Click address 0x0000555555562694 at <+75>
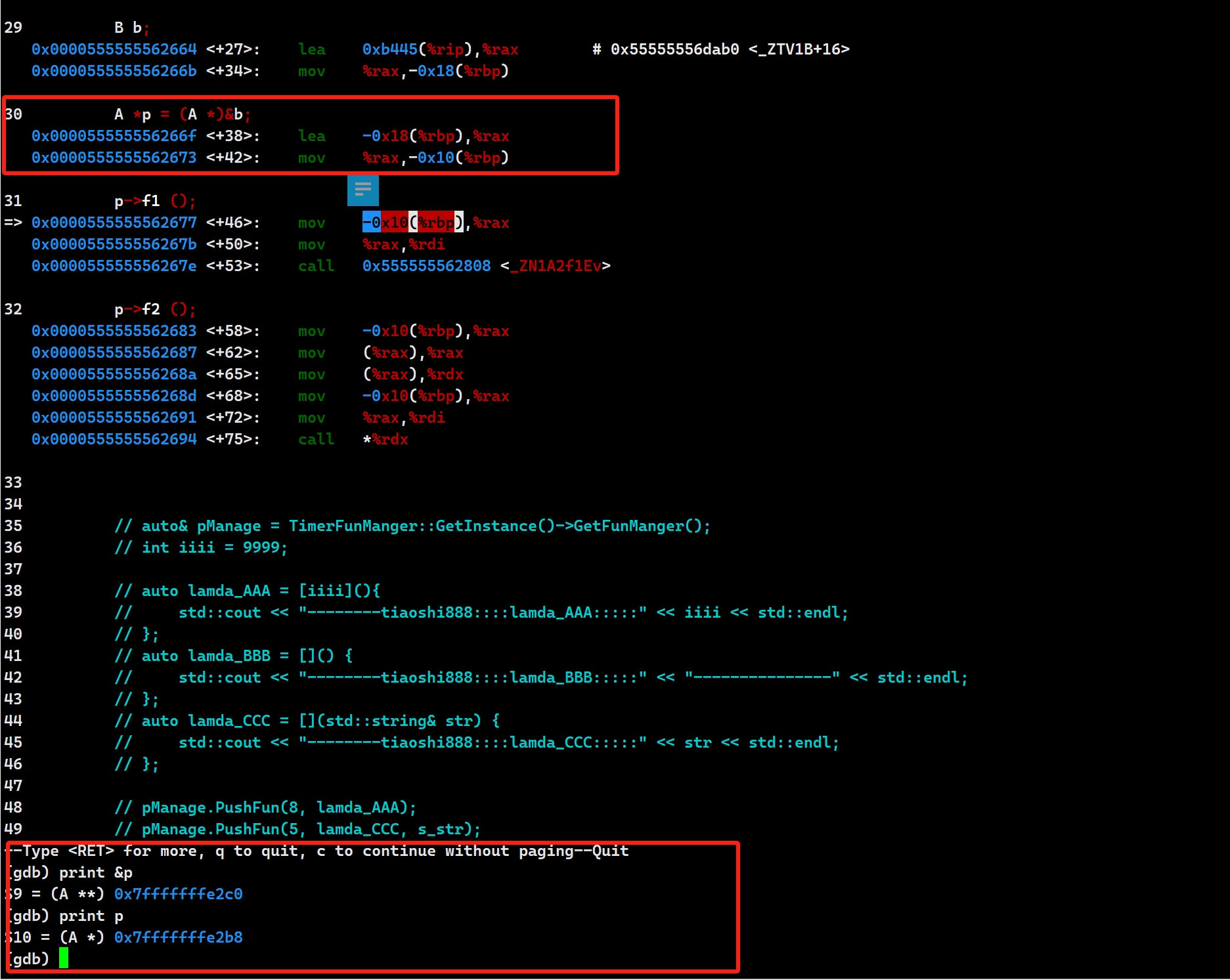Screen dimensions: 1230x980 coord(114,439)
